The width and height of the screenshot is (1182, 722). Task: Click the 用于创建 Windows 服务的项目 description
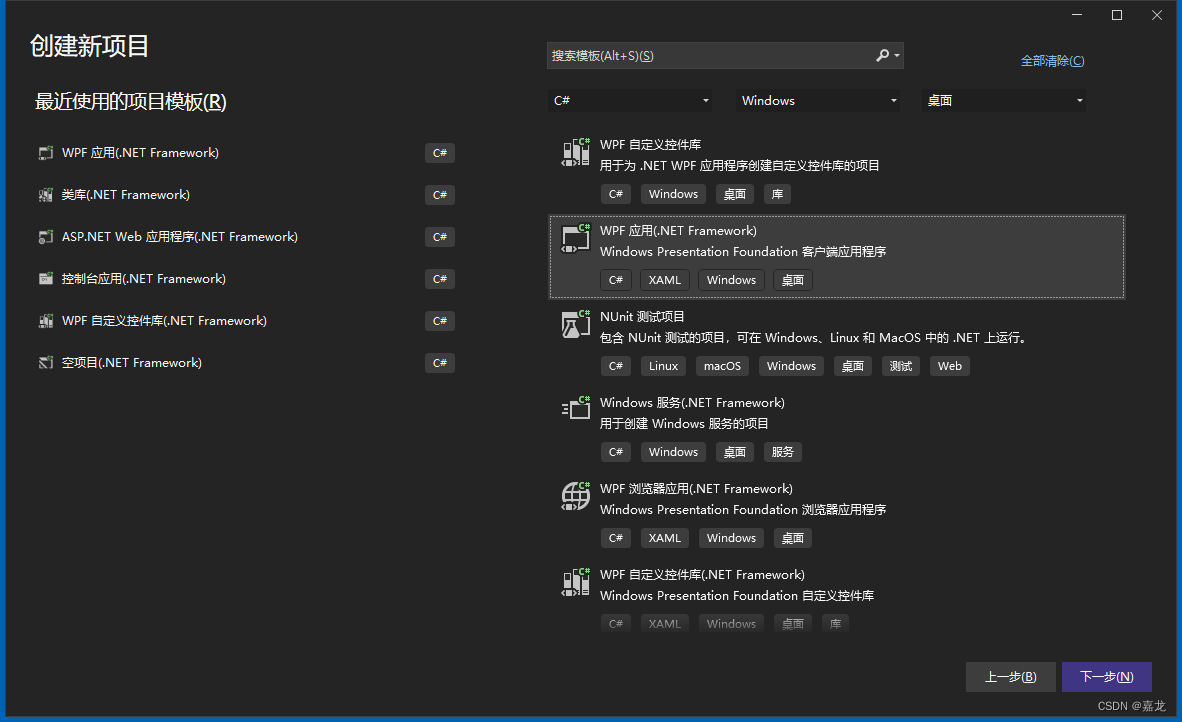point(684,424)
